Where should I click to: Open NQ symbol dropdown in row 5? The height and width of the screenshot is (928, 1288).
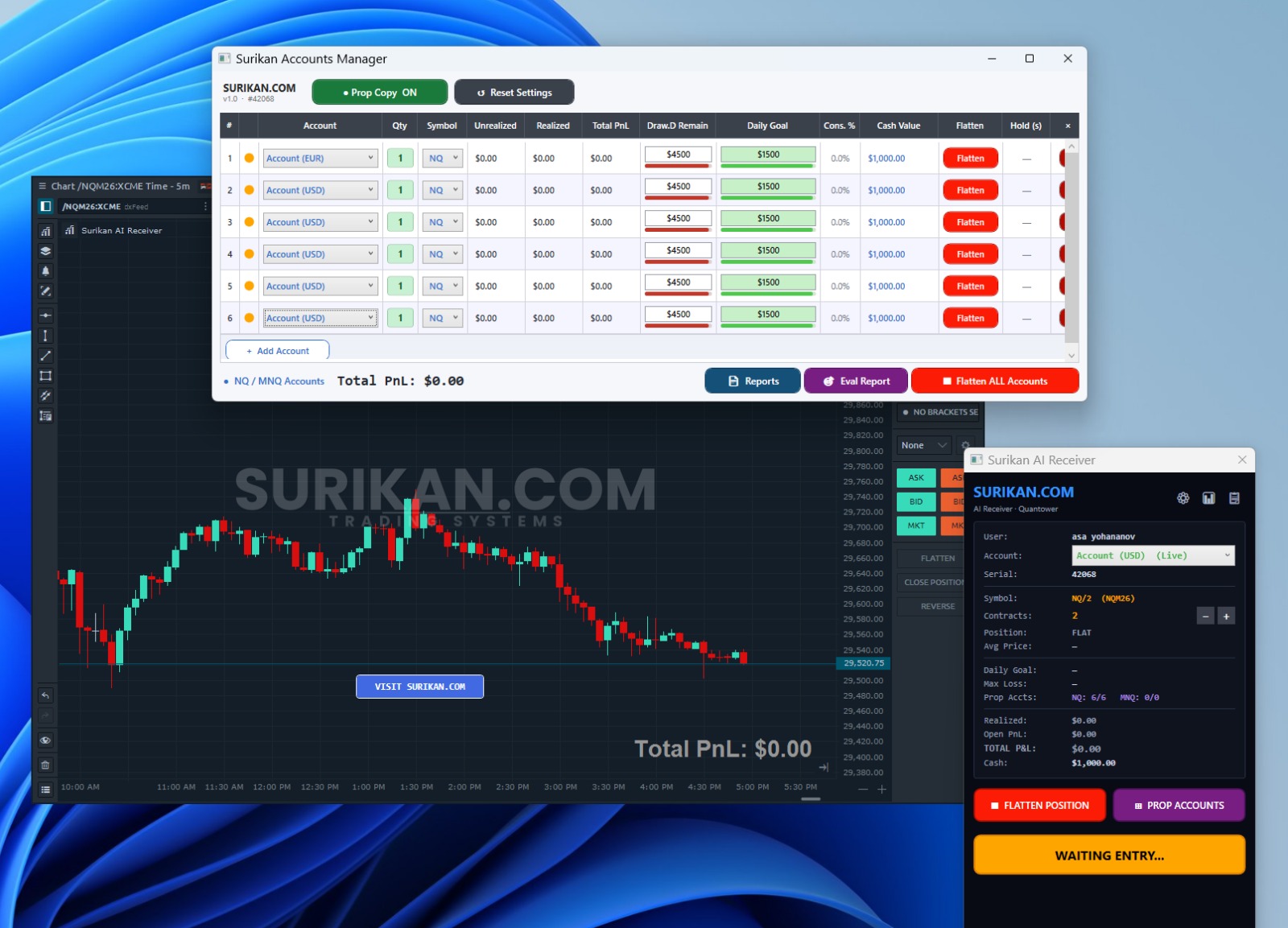443,286
